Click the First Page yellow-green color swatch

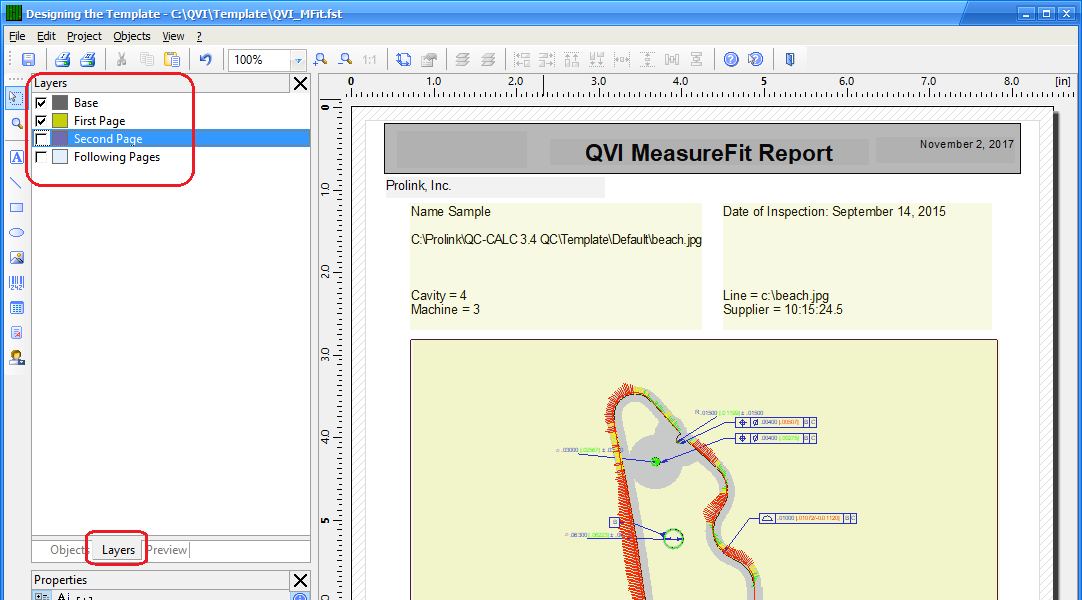click(60, 121)
